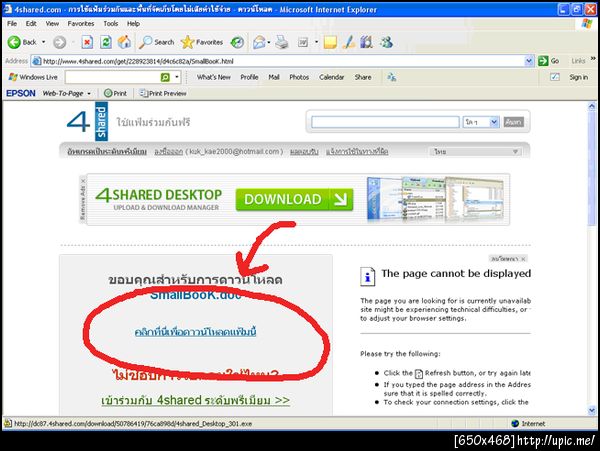This screenshot has height=451, width=600.
Task: Click the Windows Live logo
Action: (x=33, y=77)
